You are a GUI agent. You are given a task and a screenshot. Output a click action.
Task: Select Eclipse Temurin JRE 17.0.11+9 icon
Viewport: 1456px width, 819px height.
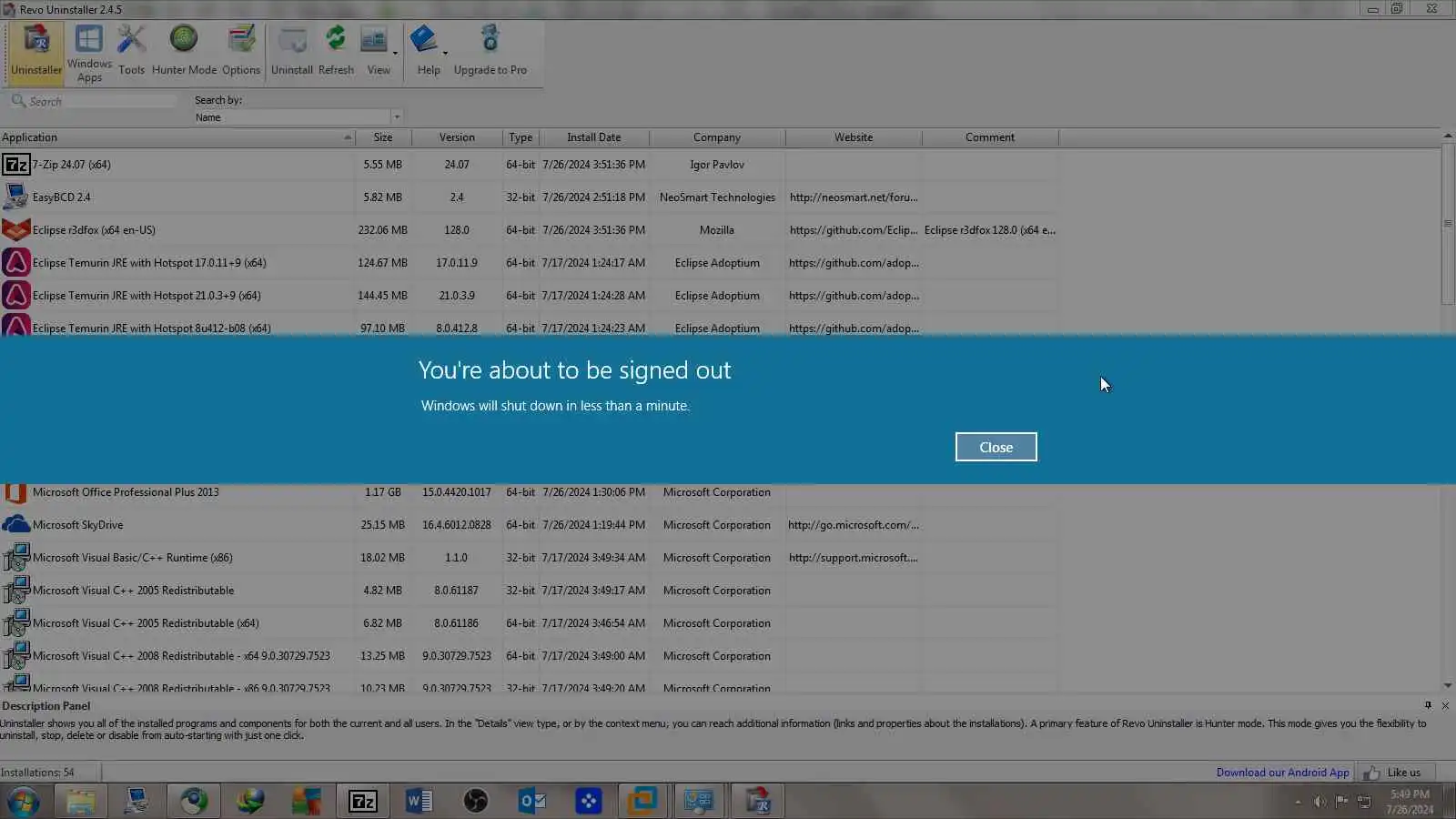(x=15, y=263)
